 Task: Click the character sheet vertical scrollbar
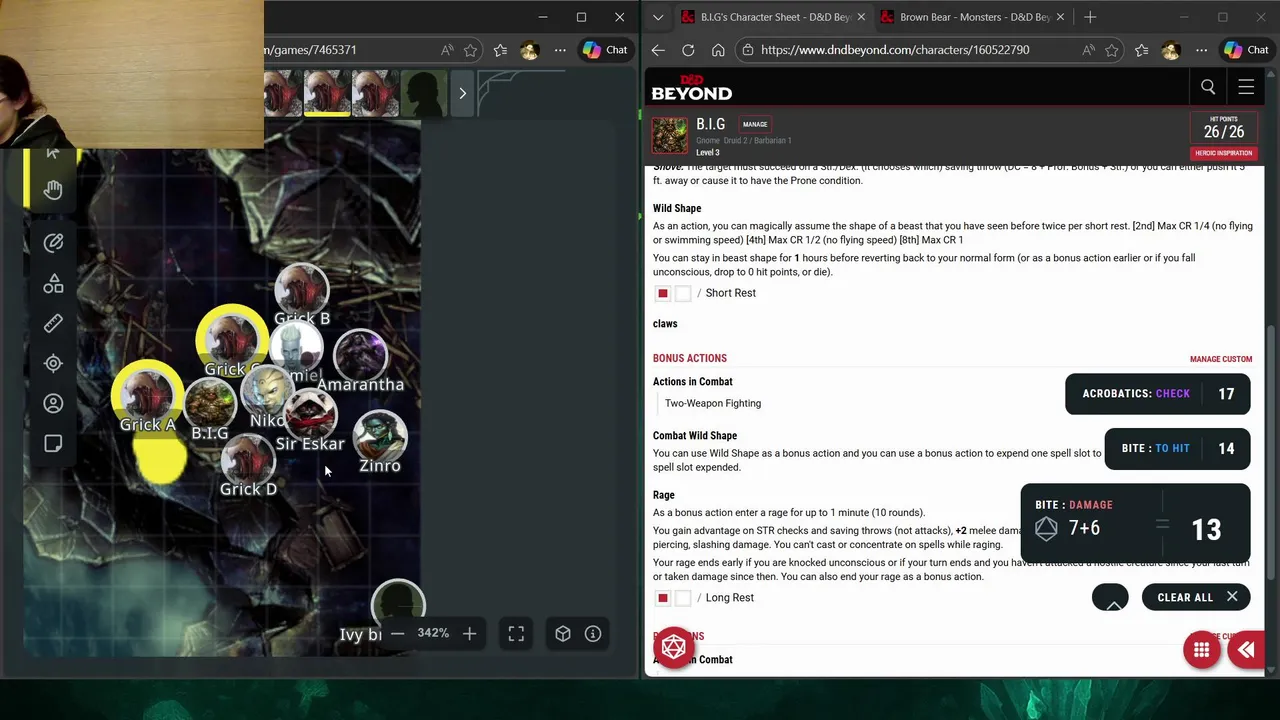(1271, 450)
